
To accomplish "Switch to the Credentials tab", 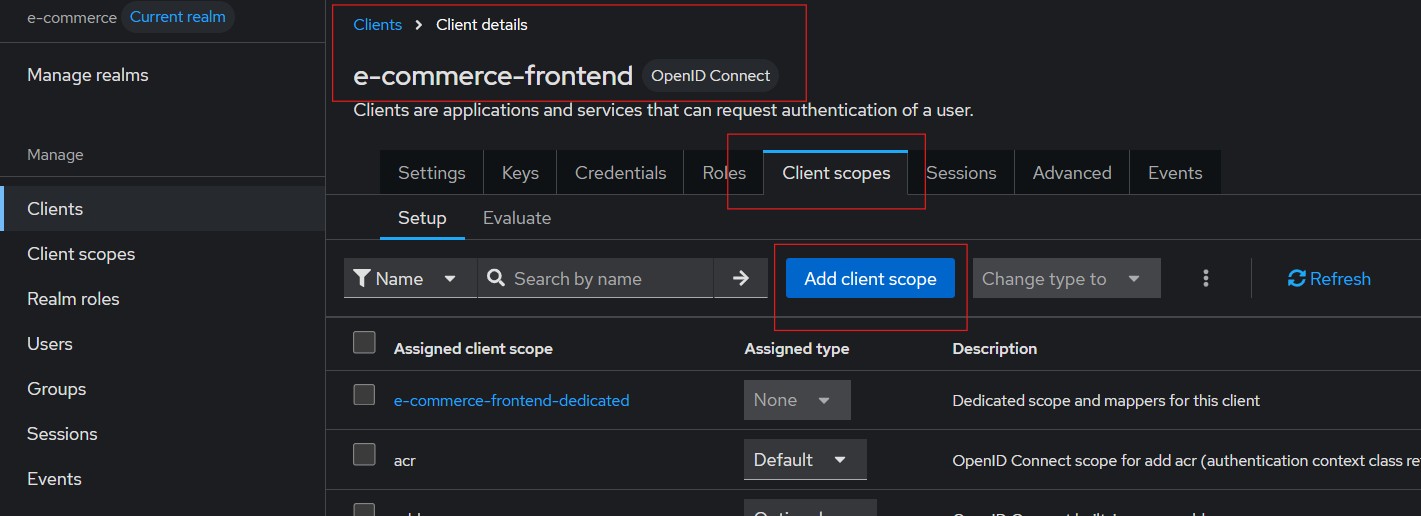I will coord(620,173).
